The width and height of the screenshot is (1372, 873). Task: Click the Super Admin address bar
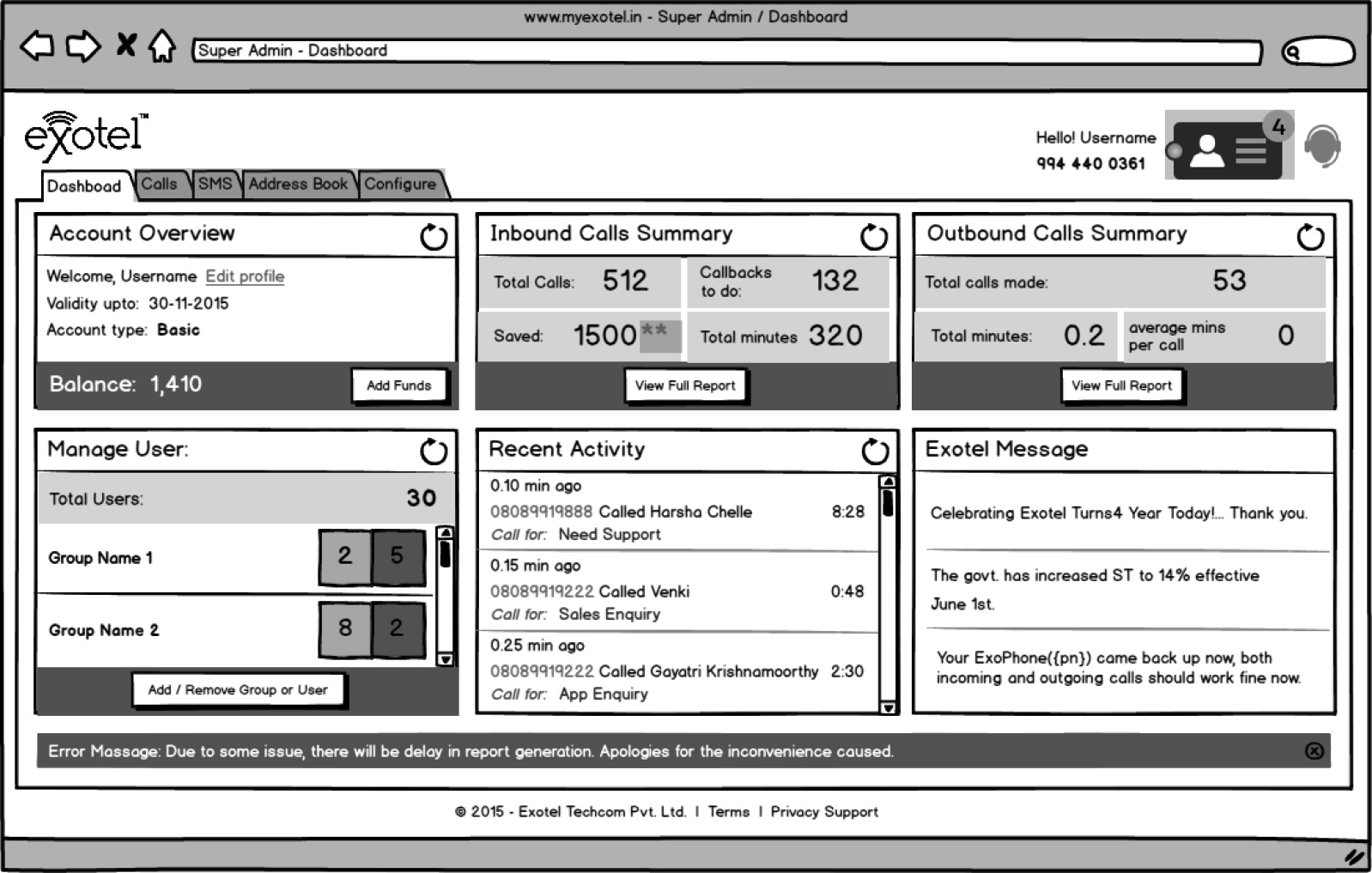pyautogui.click(x=726, y=52)
